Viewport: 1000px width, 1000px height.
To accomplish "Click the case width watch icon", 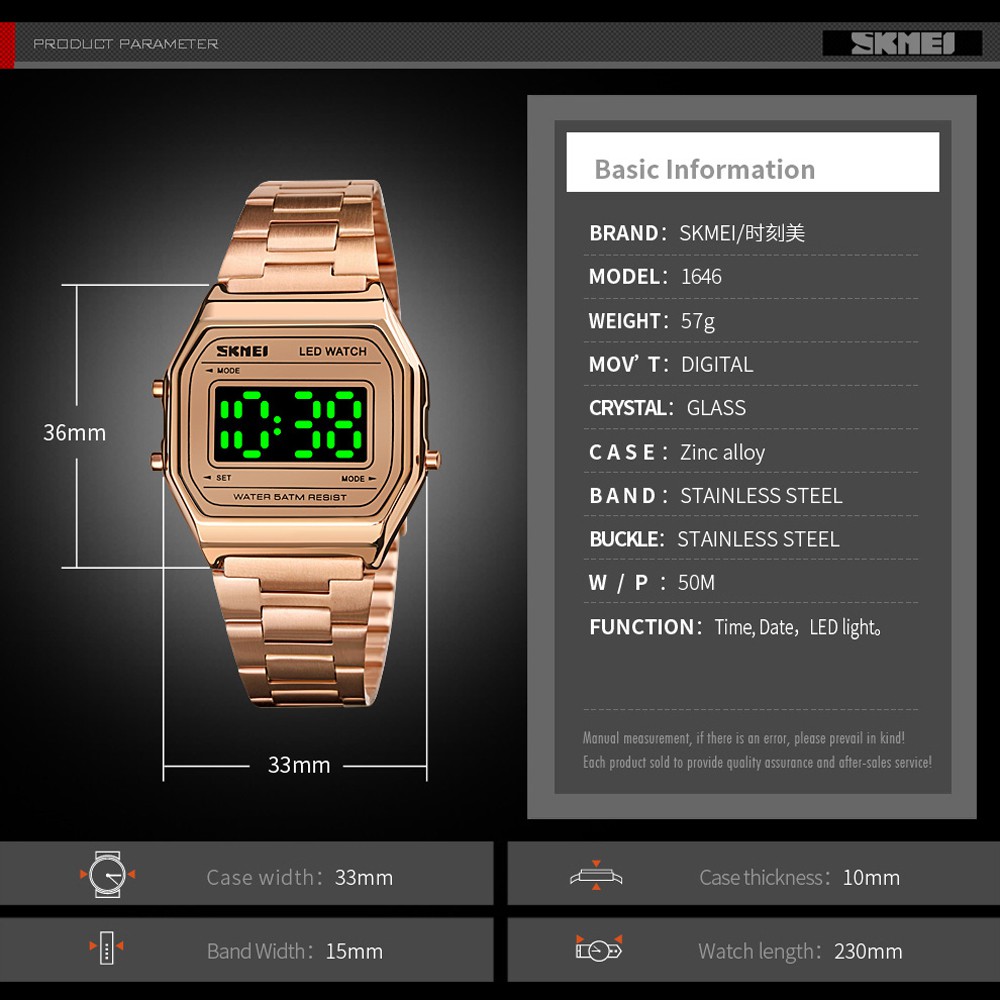I will coord(106,875).
